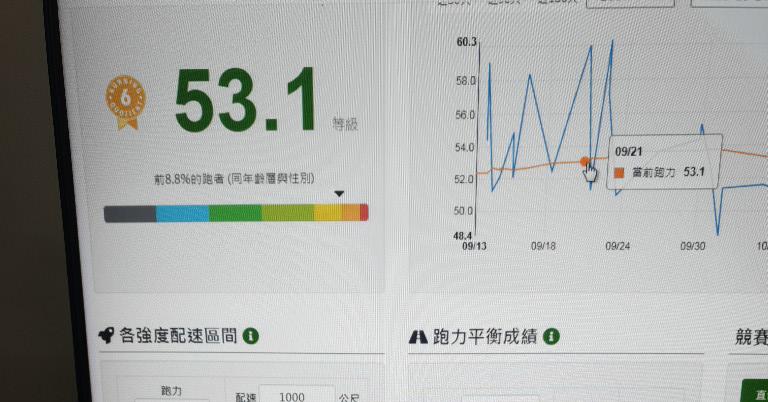Click the 09/13 date label on axis
Image resolution: width=768 pixels, height=402 pixels.
474,246
